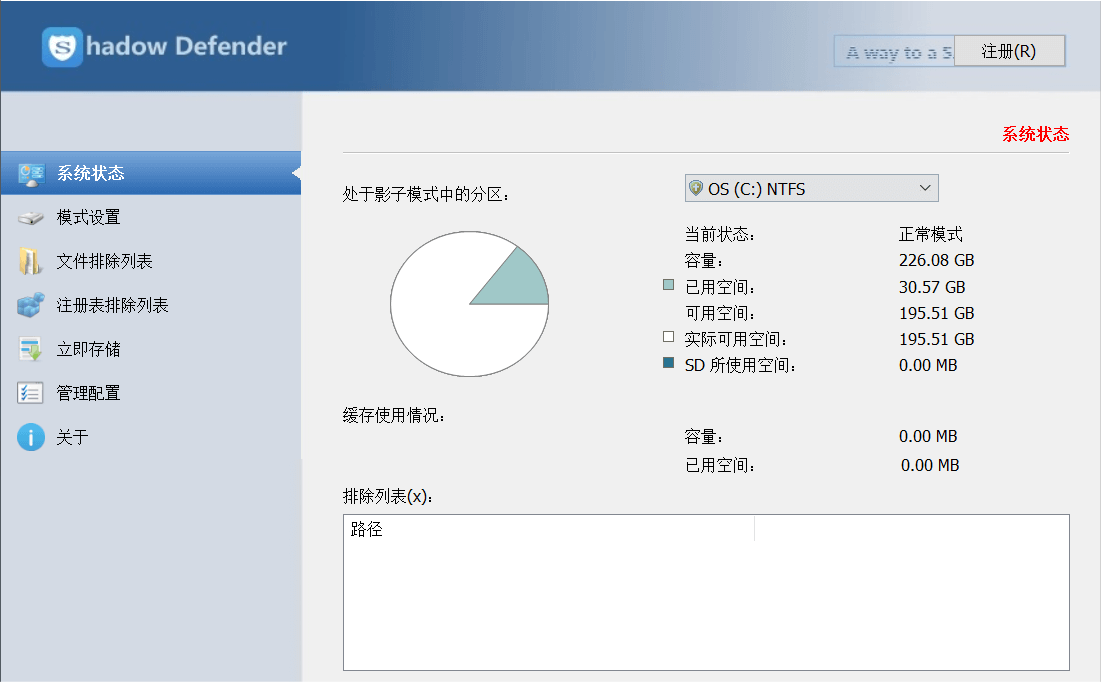The width and height of the screenshot is (1101, 682).
Task: Click the cache section 已用空间 label
Action: point(720,465)
